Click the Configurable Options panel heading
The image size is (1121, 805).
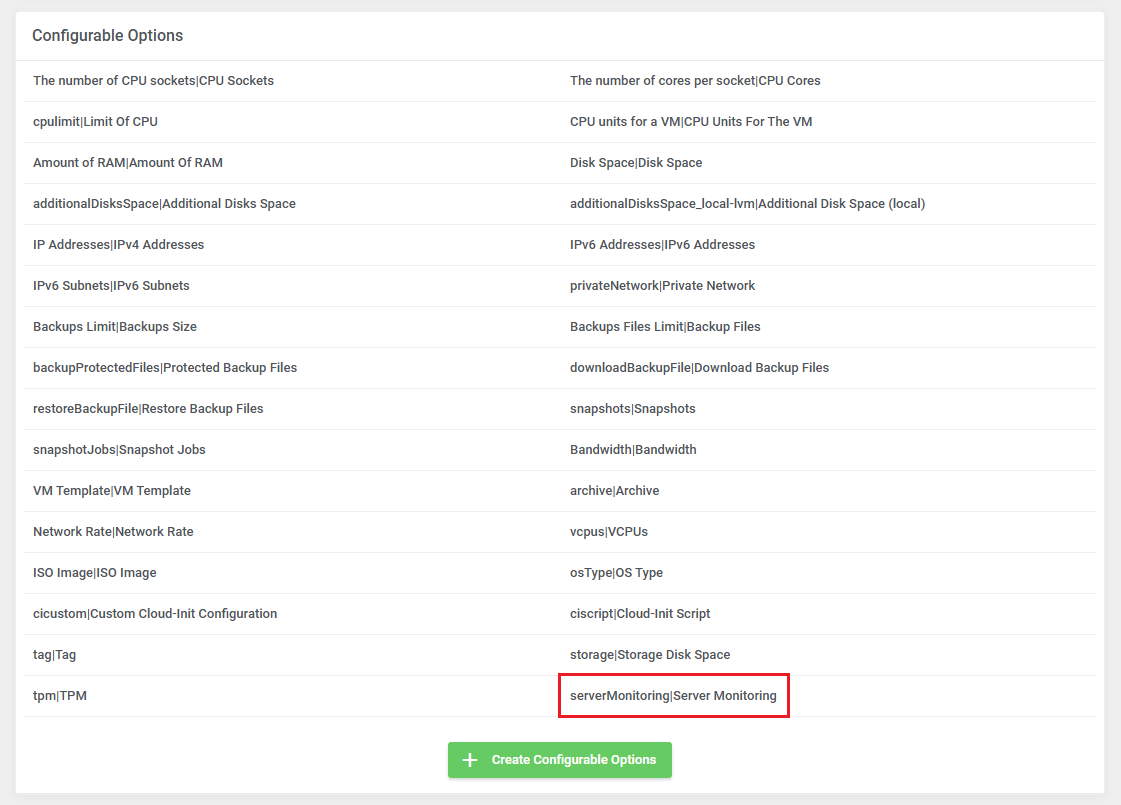tap(107, 36)
